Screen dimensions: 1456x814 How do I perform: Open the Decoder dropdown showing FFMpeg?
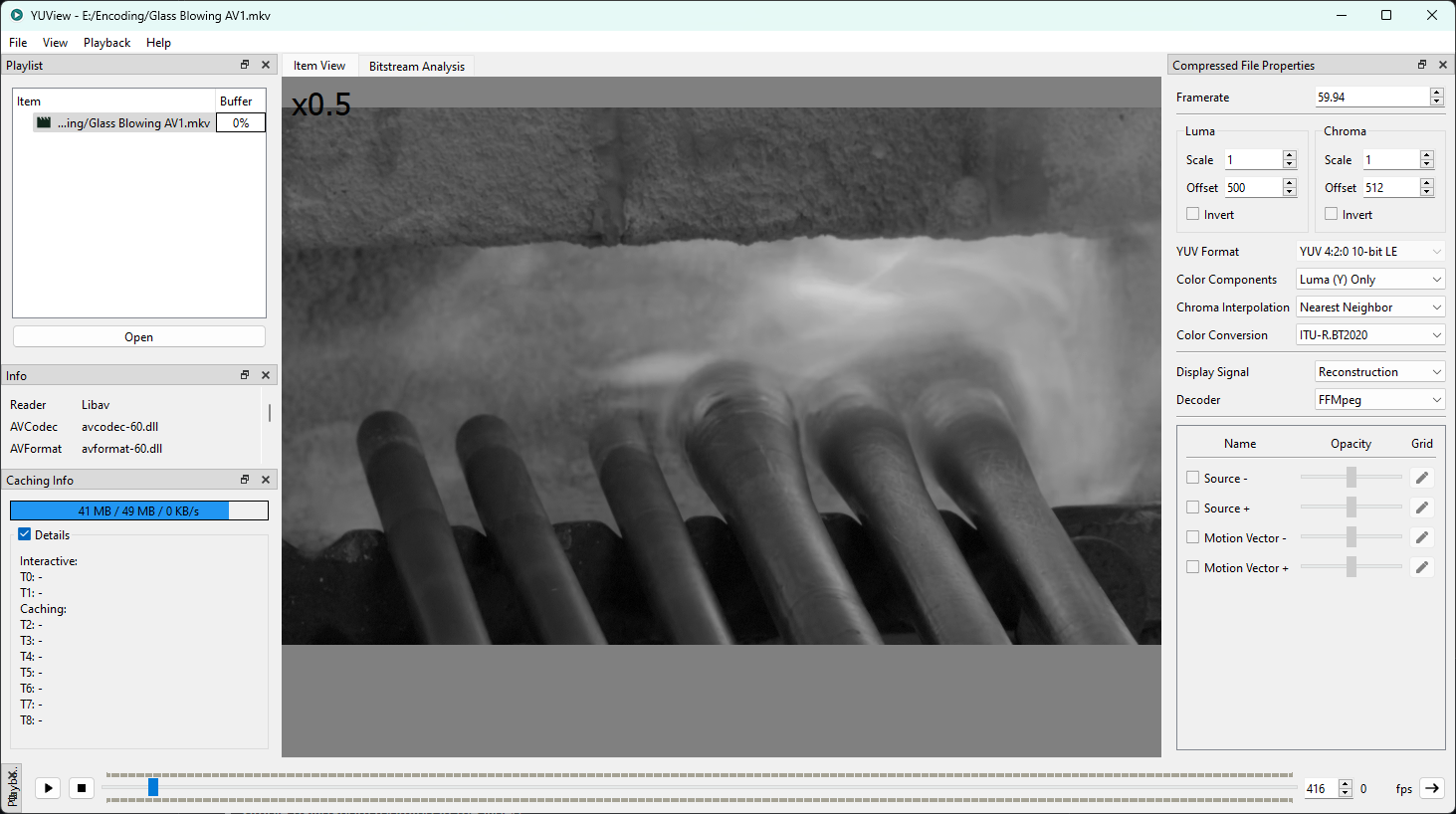1379,399
